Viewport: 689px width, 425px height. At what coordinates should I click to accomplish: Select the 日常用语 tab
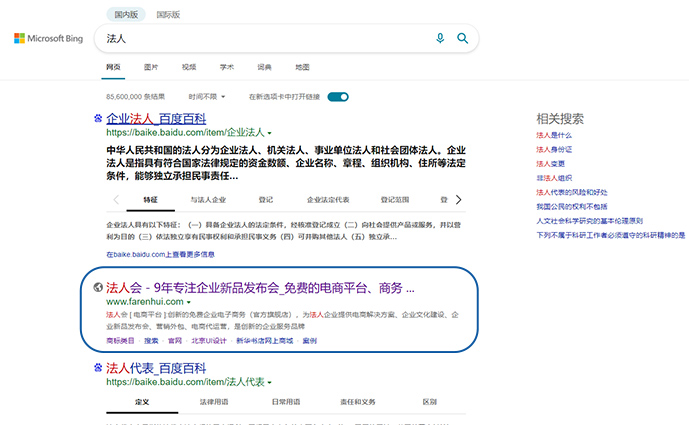click(286, 402)
